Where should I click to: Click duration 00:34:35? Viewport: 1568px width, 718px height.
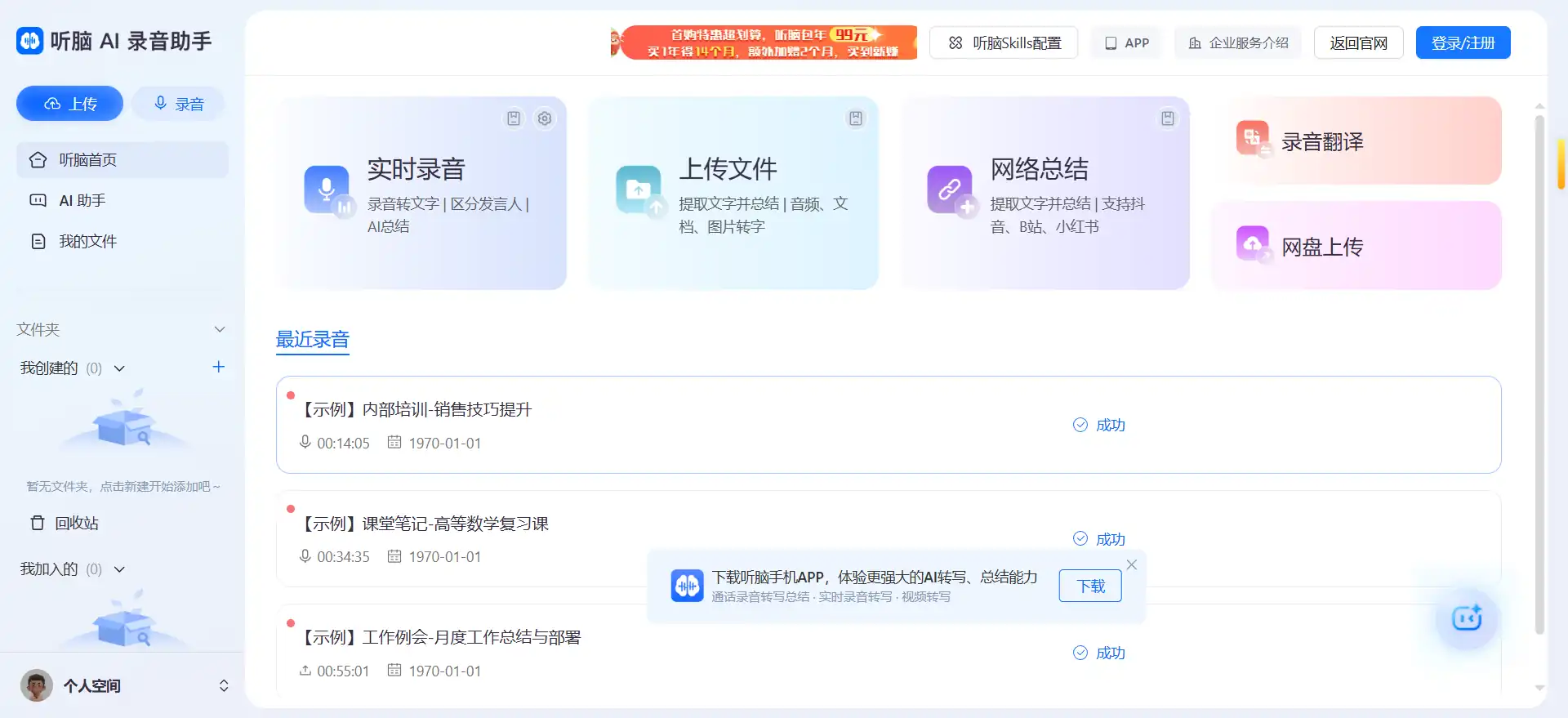point(343,557)
